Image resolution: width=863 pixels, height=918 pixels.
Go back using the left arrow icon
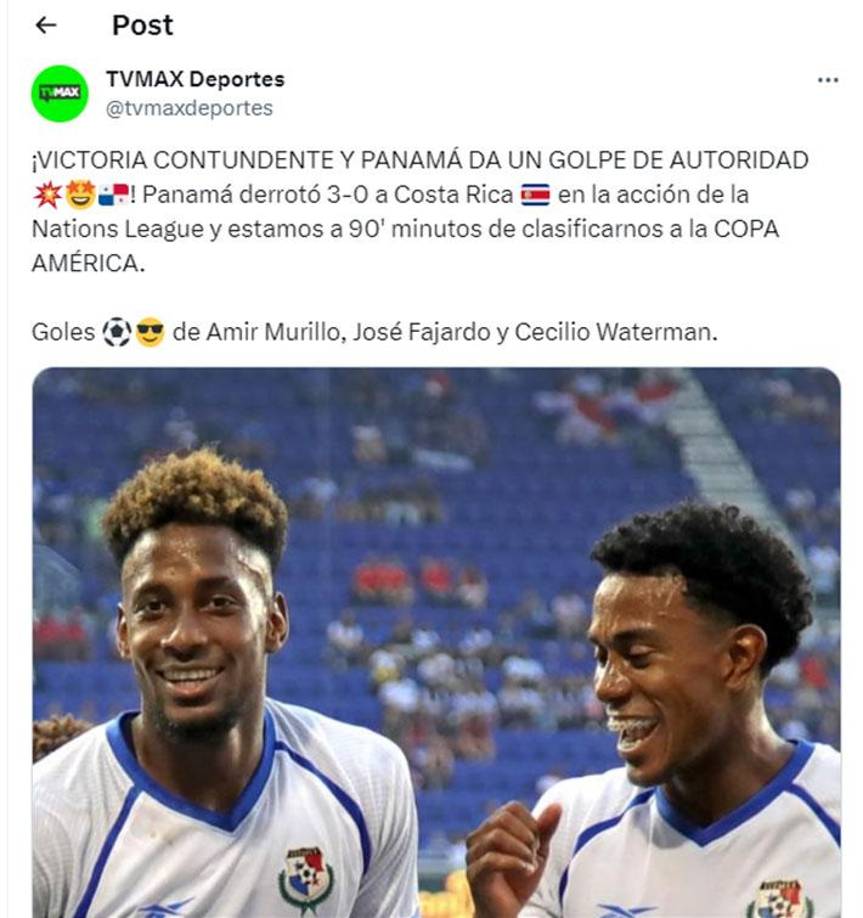(x=46, y=25)
